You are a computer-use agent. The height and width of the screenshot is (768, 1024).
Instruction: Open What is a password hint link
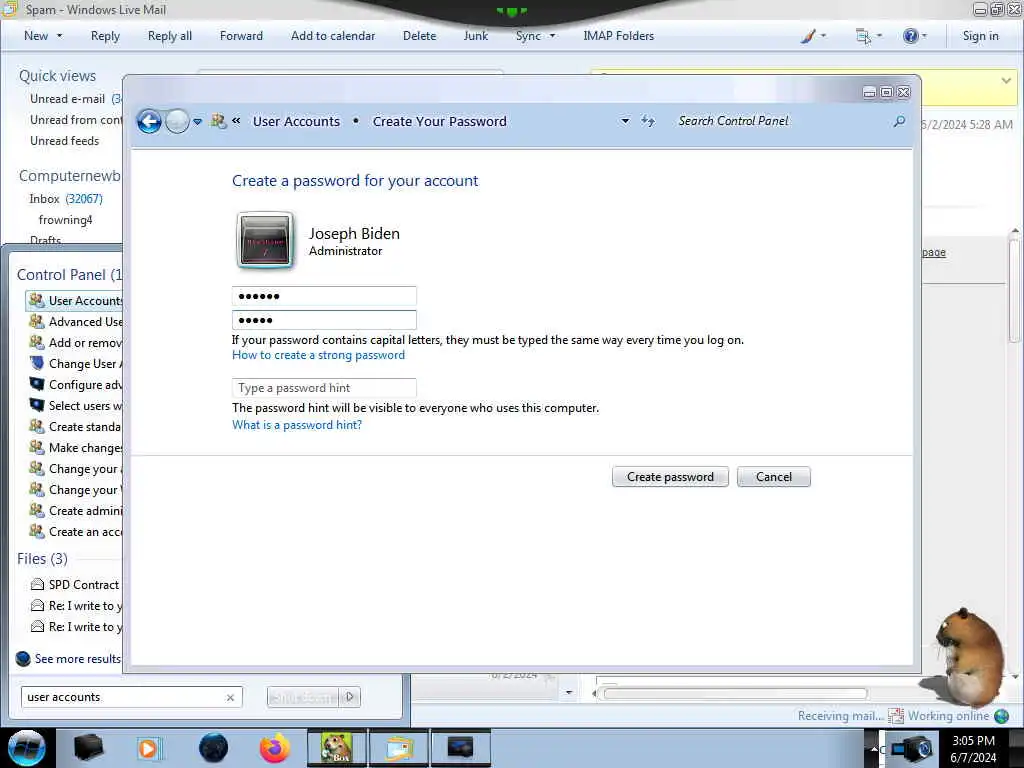[296, 425]
